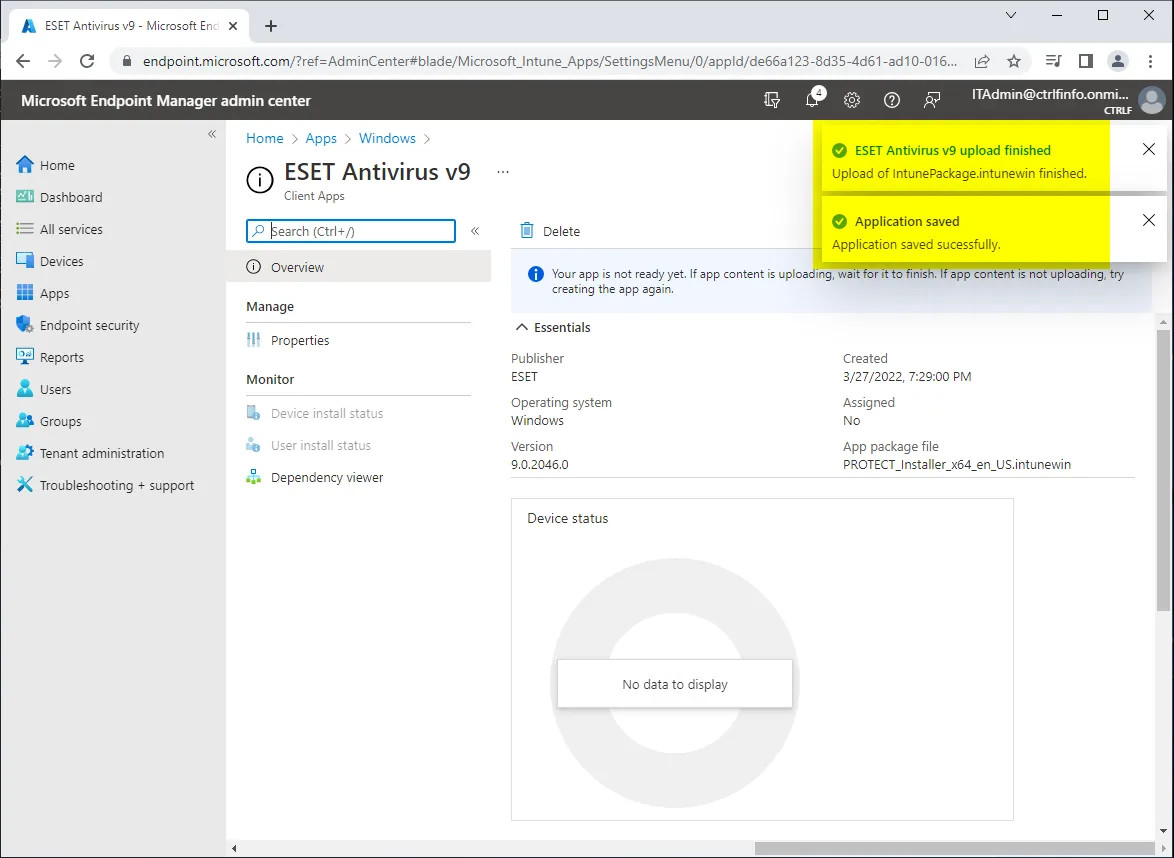Click the Microsoft Endpoint Manager admin center title
1174x858 pixels.
(165, 100)
